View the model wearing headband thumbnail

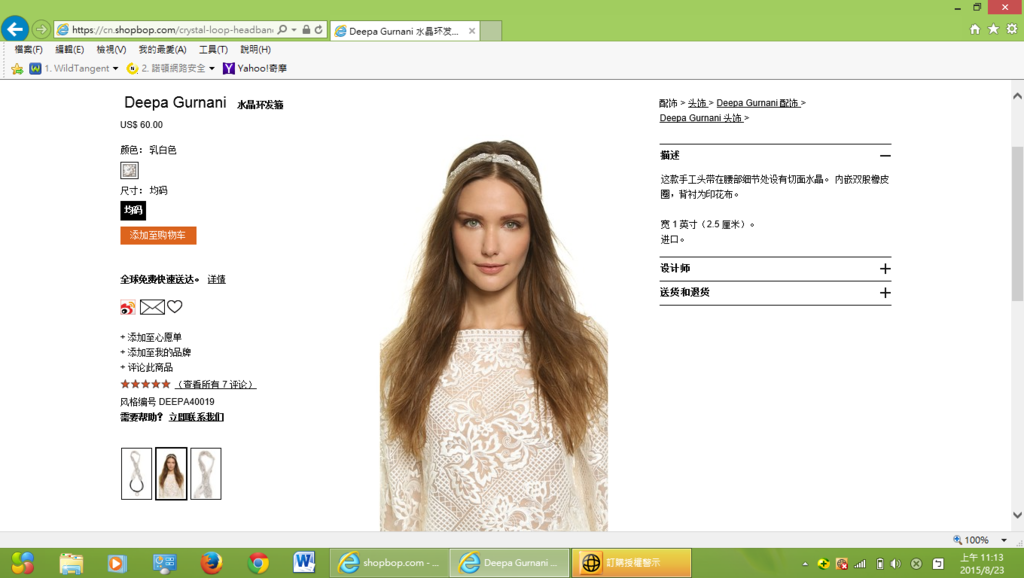coord(171,474)
